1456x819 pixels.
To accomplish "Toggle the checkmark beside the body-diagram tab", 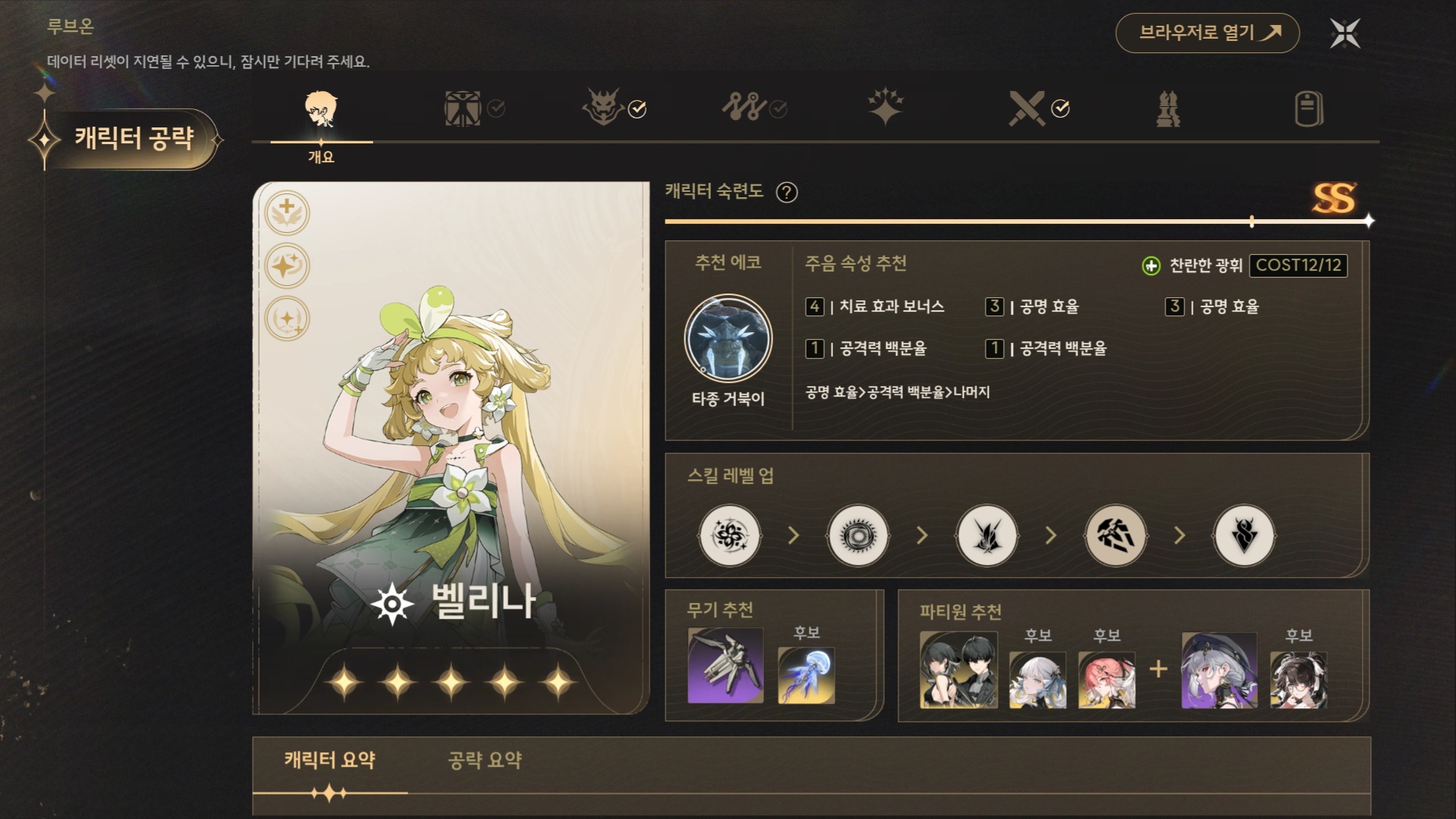I will pyautogui.click(x=496, y=109).
